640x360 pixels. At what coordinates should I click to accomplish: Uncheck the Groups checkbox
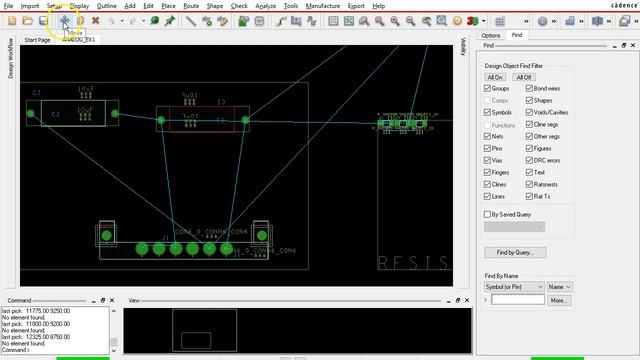[487, 88]
